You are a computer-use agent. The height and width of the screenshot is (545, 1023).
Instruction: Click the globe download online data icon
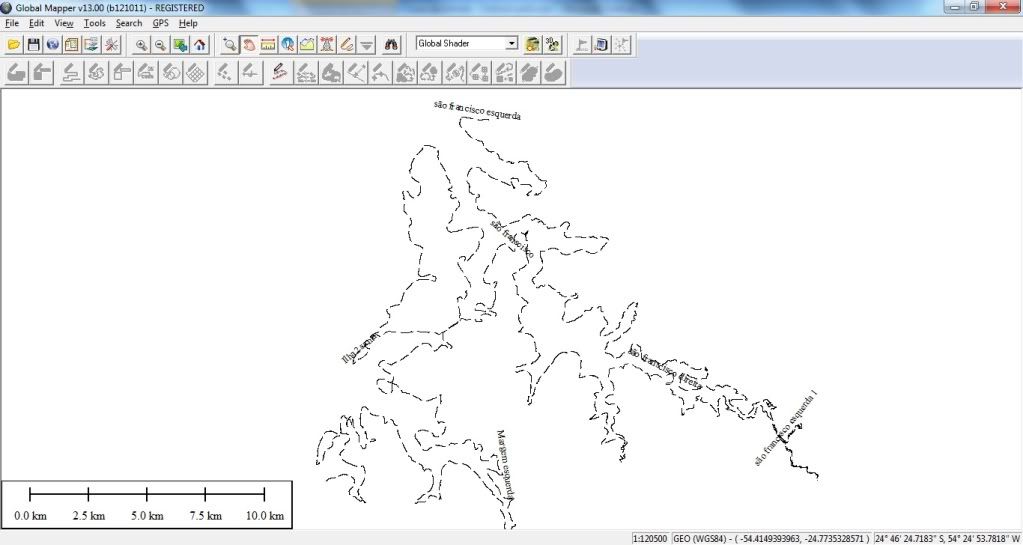52,44
